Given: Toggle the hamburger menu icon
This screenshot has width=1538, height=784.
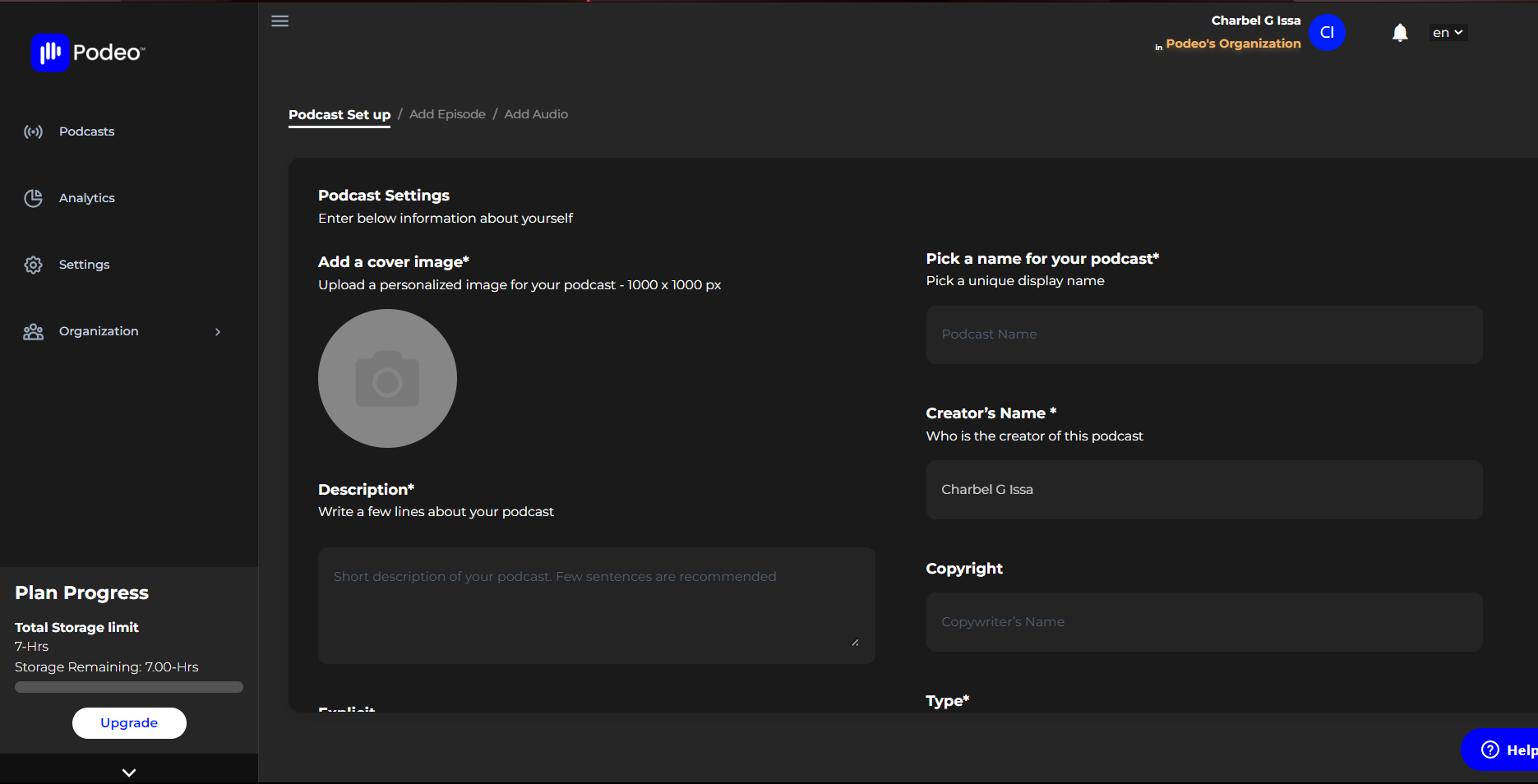Looking at the screenshot, I should point(280,21).
